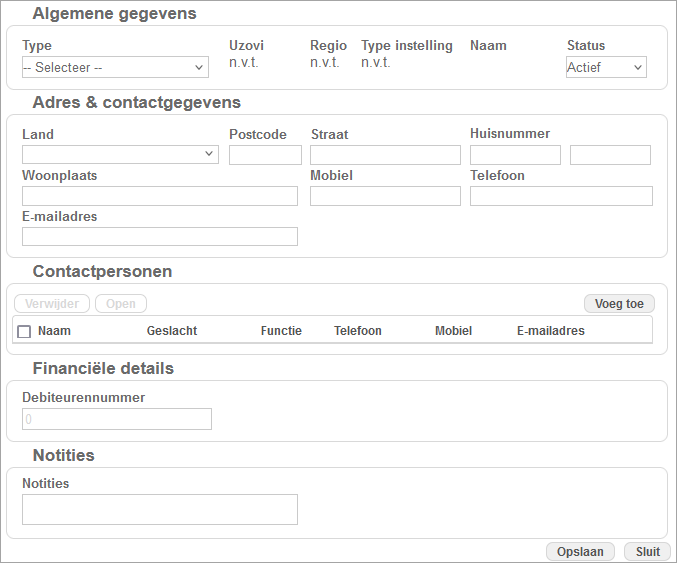Click the Voeg toe button
This screenshot has height=563, width=677.
point(619,304)
